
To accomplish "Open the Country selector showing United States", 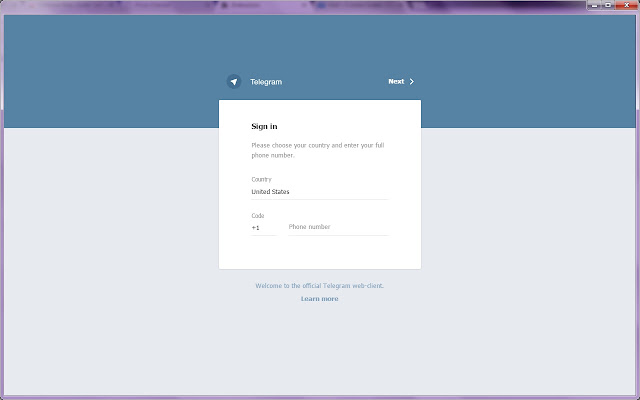I will pyautogui.click(x=320, y=191).
